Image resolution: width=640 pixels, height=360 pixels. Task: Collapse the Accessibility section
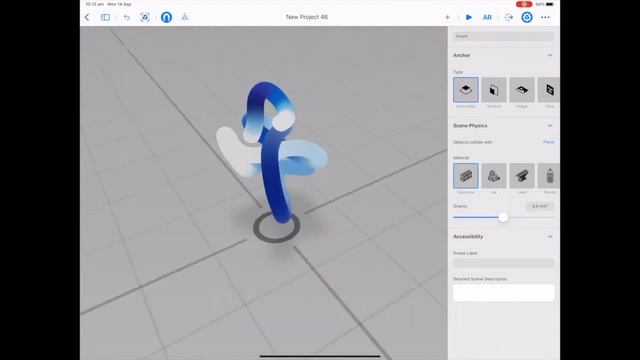click(550, 237)
